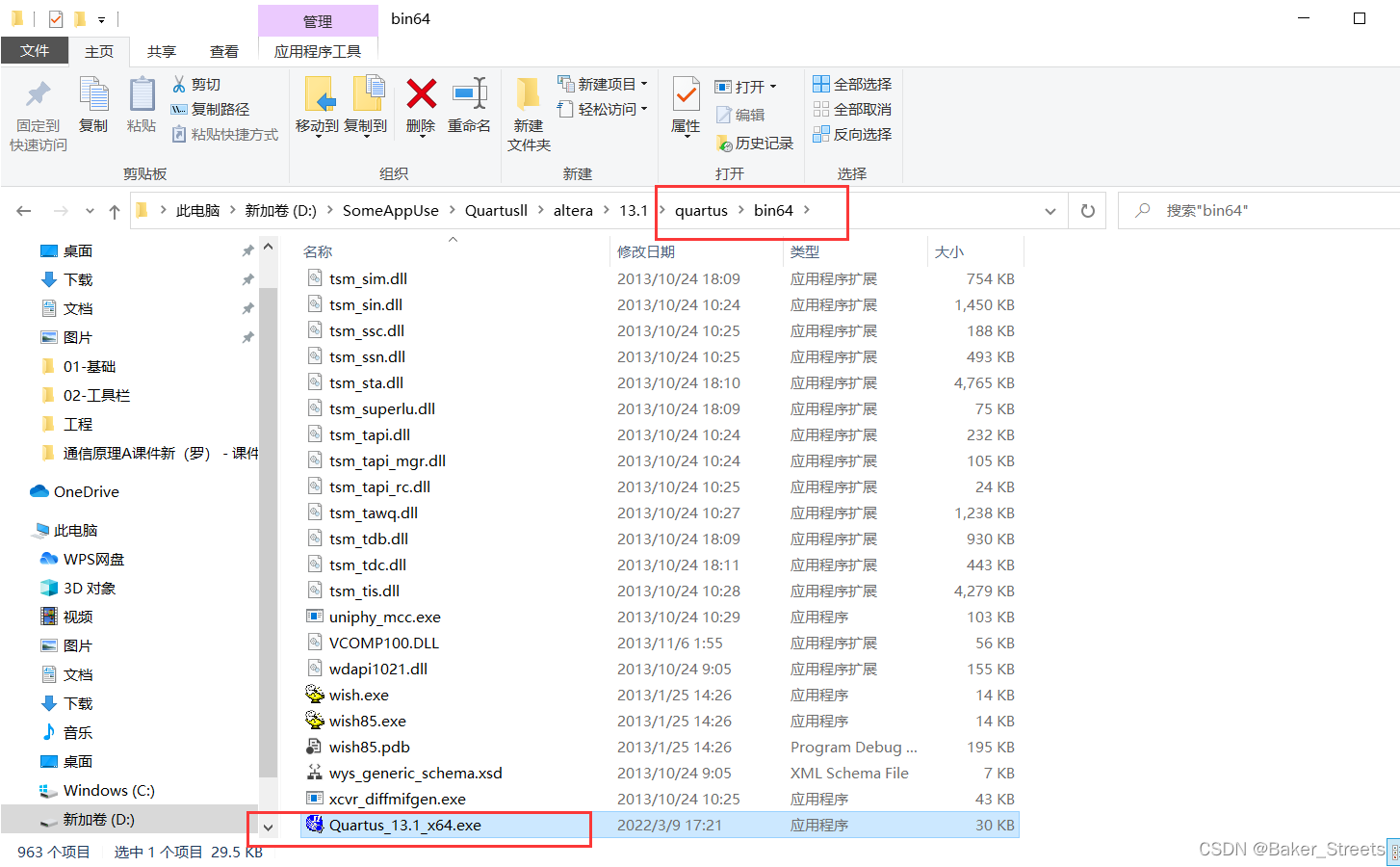Click navigation pane scroll-up arrow
This screenshot has width=1400, height=867.
[268, 248]
